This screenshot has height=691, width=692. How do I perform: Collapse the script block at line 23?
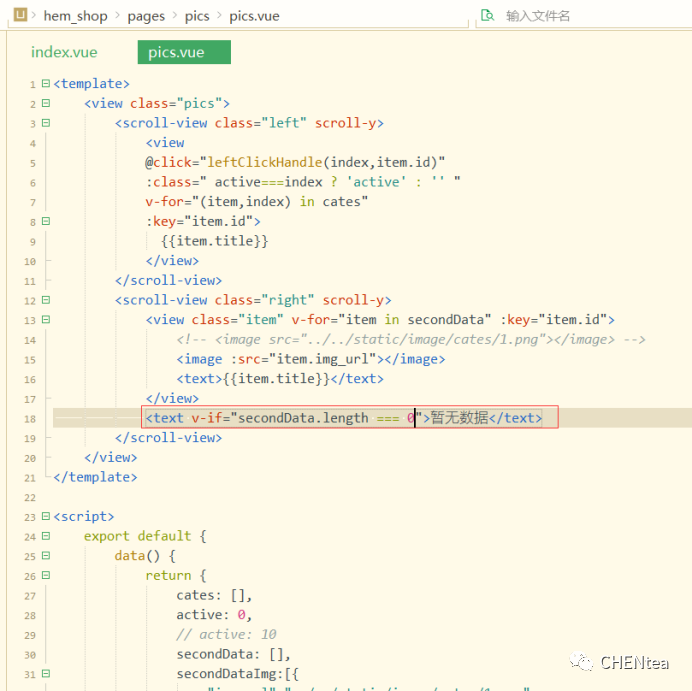pyautogui.click(x=45, y=517)
